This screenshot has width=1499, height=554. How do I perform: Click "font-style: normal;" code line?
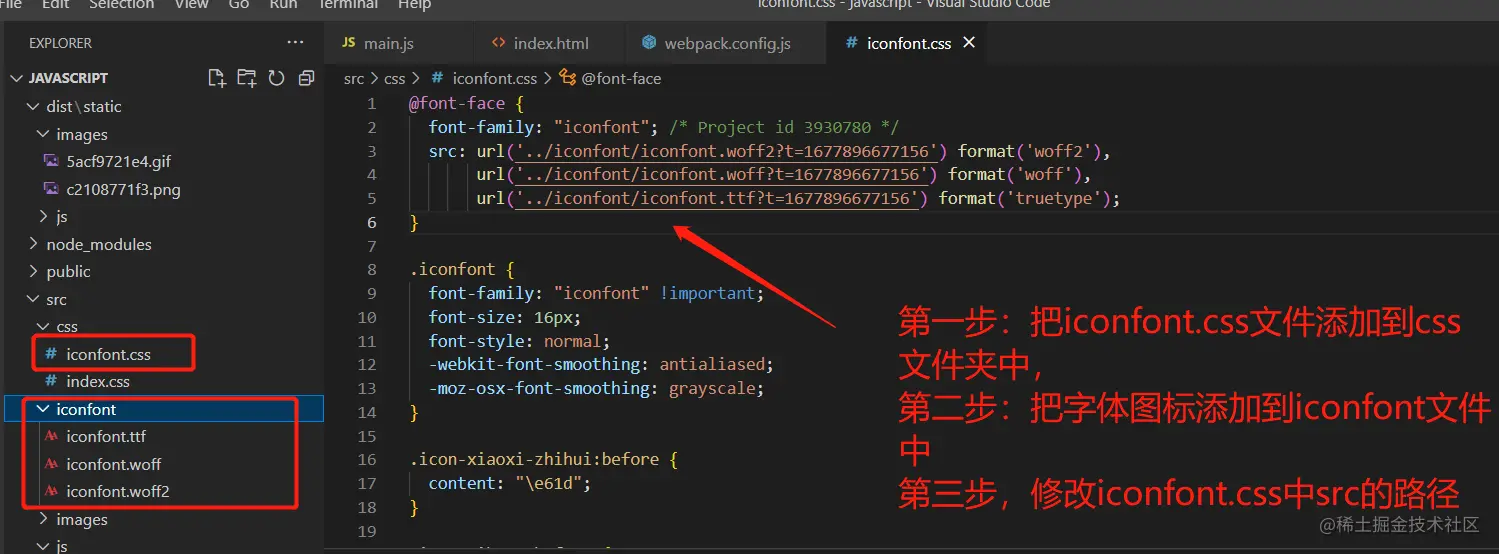(519, 341)
